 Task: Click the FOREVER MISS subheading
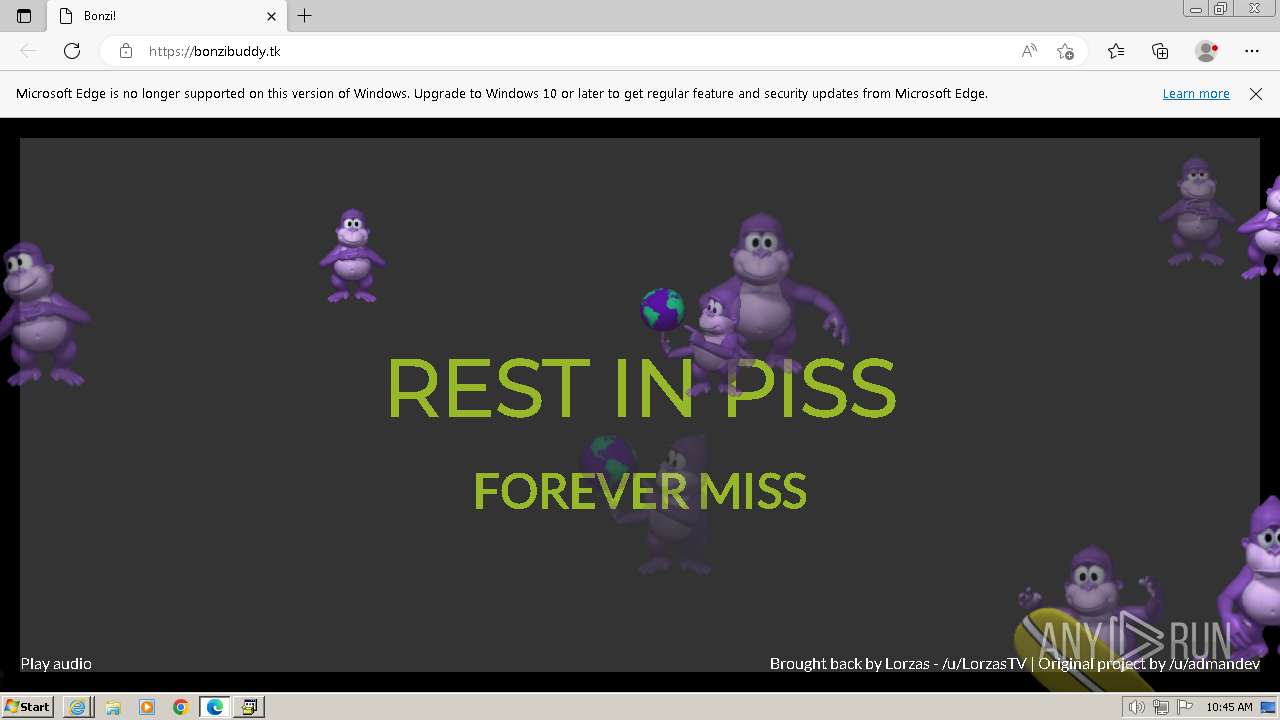tap(640, 491)
